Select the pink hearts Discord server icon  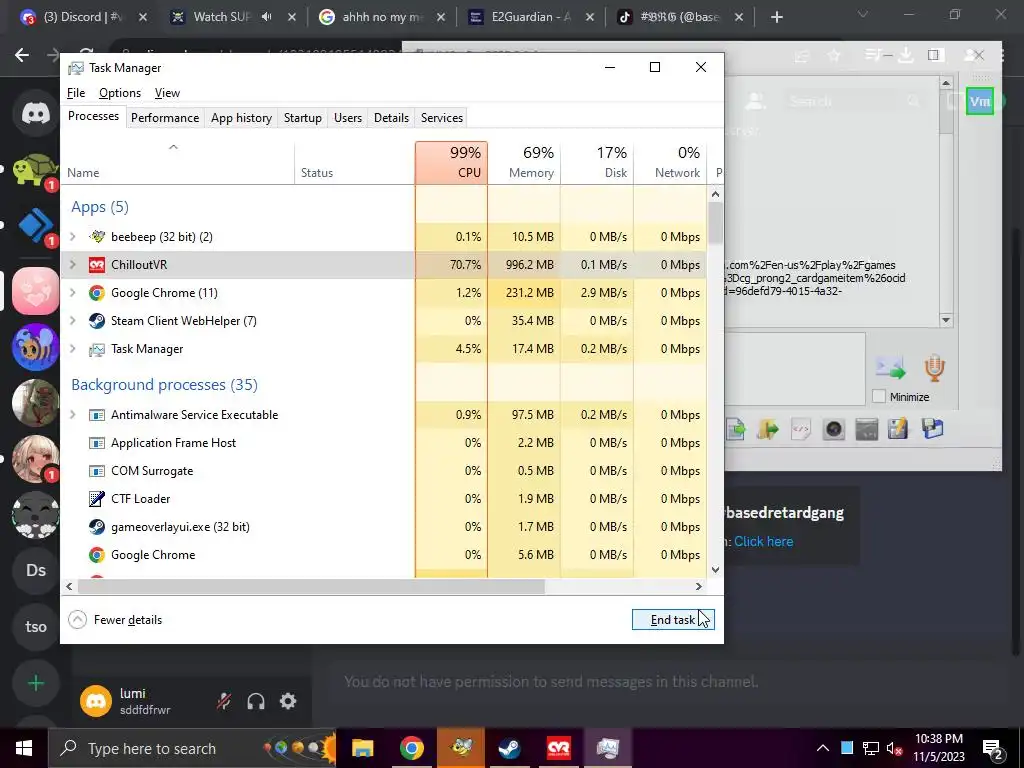tap(35, 290)
